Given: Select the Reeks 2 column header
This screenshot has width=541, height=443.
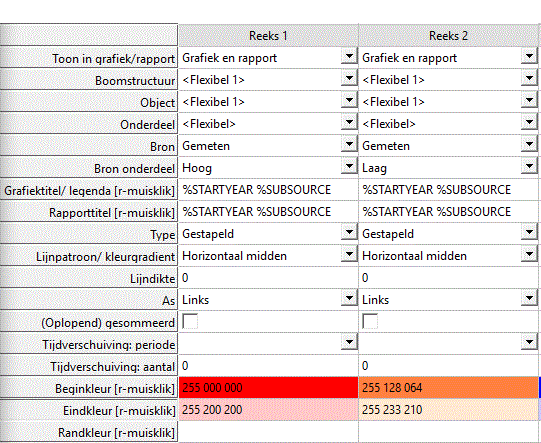Looking at the screenshot, I should [x=448, y=35].
